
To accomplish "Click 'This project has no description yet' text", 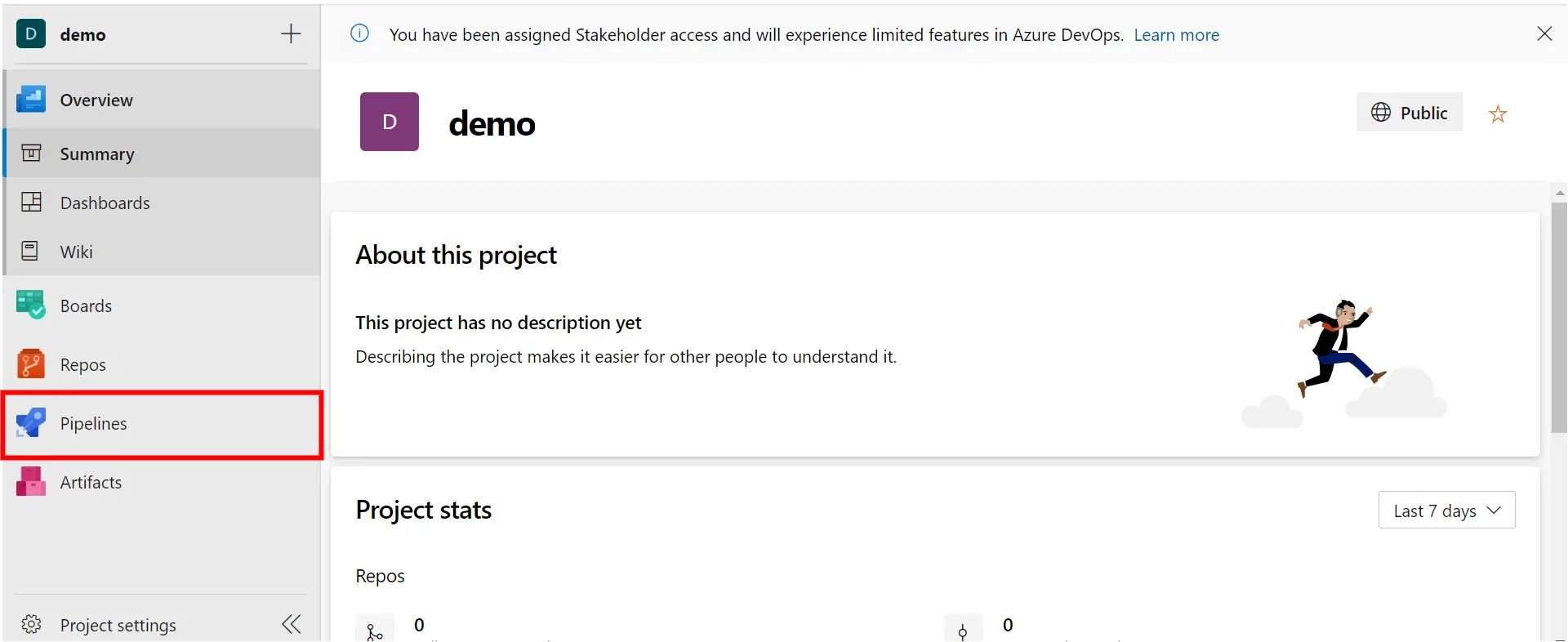I will tap(498, 323).
